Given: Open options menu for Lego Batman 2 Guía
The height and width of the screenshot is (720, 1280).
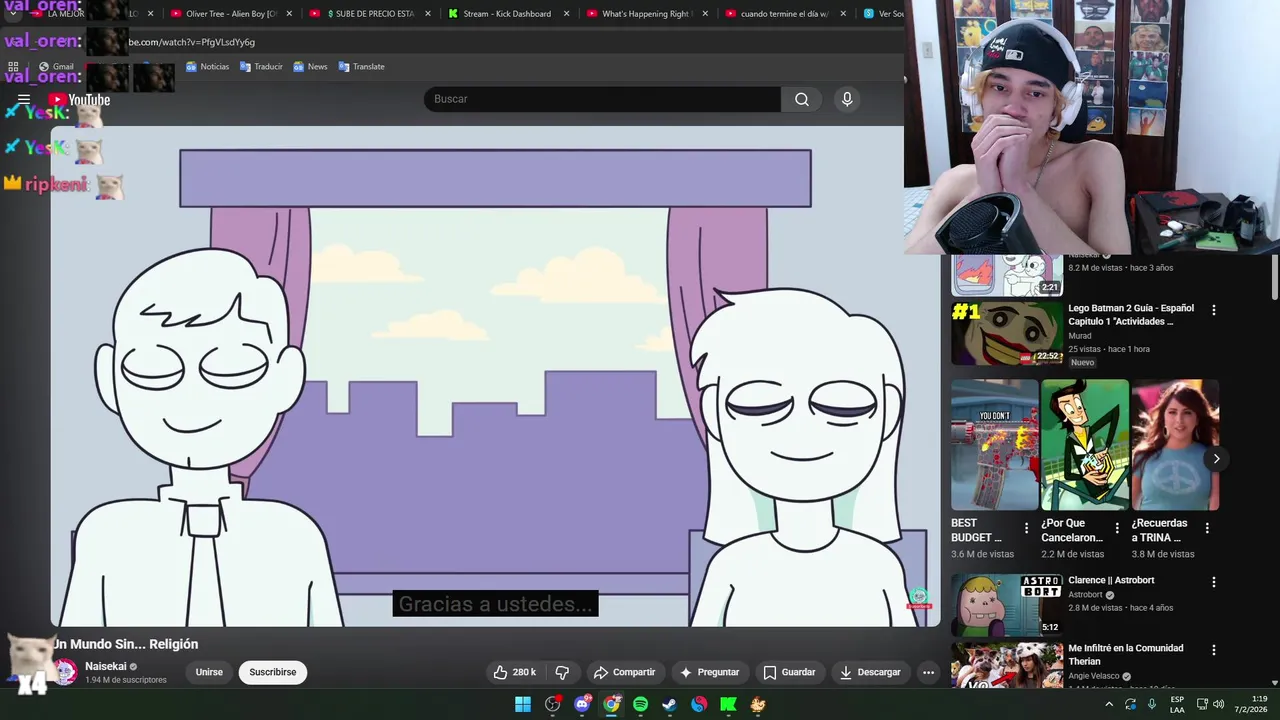Looking at the screenshot, I should [1214, 310].
